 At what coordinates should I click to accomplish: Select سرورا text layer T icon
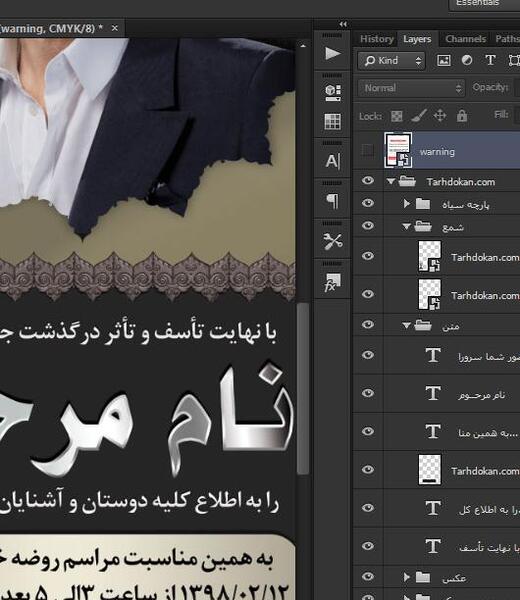433,355
